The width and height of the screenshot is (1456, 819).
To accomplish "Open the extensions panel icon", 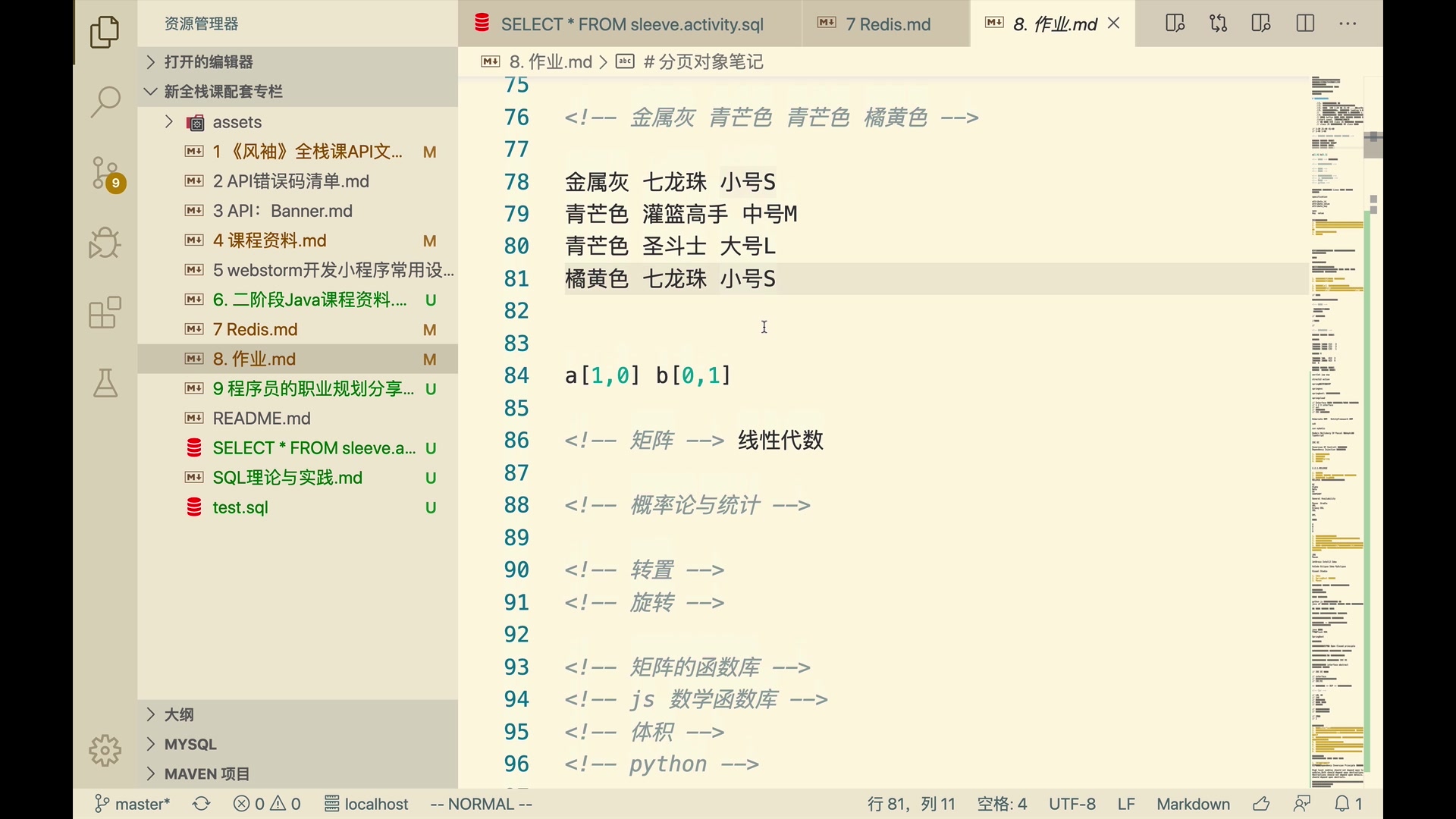I will pos(105,314).
